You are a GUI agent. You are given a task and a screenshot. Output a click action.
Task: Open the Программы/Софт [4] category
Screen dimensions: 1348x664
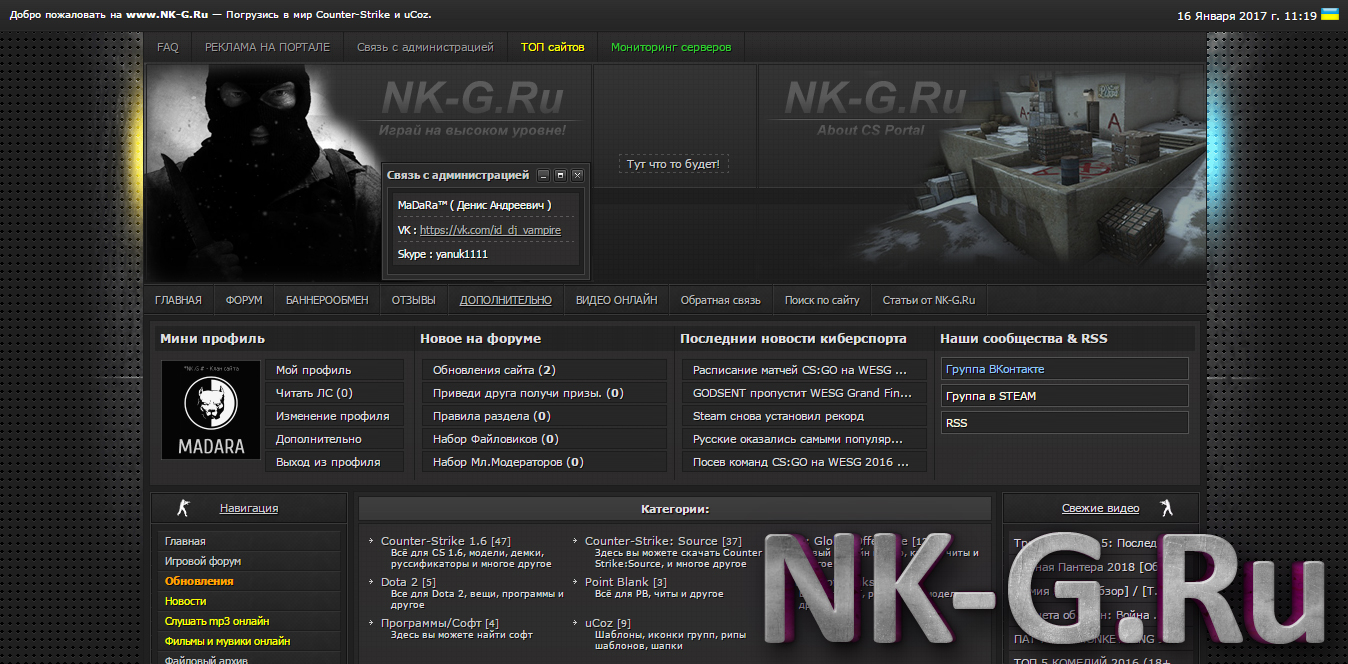[x=440, y=623]
